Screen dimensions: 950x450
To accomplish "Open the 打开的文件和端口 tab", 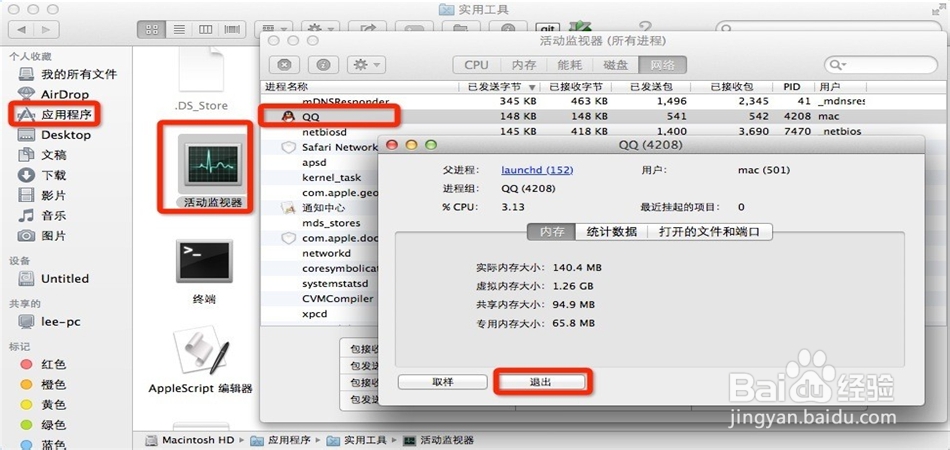I will 709,232.
